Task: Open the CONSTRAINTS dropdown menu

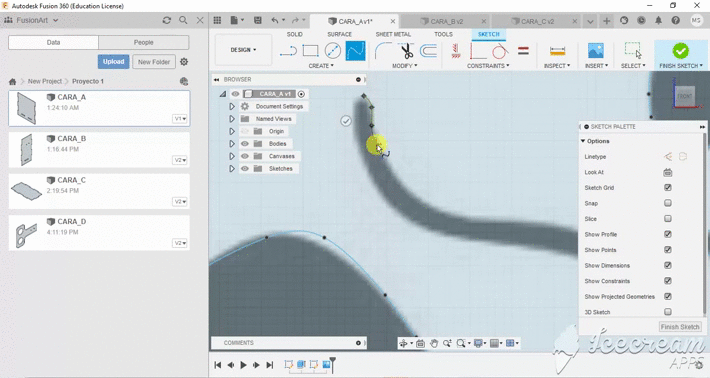Action: (488, 66)
